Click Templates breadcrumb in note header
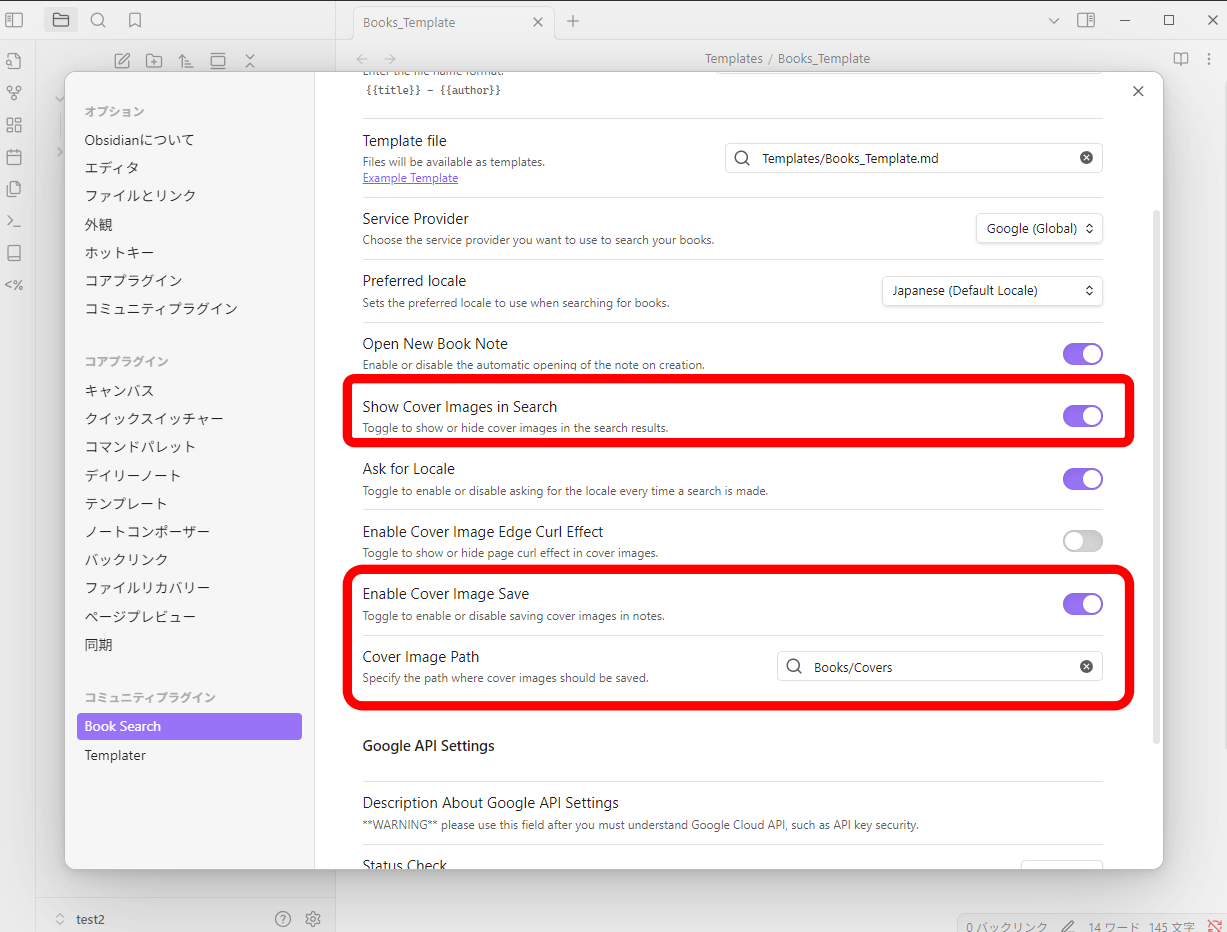 734,59
